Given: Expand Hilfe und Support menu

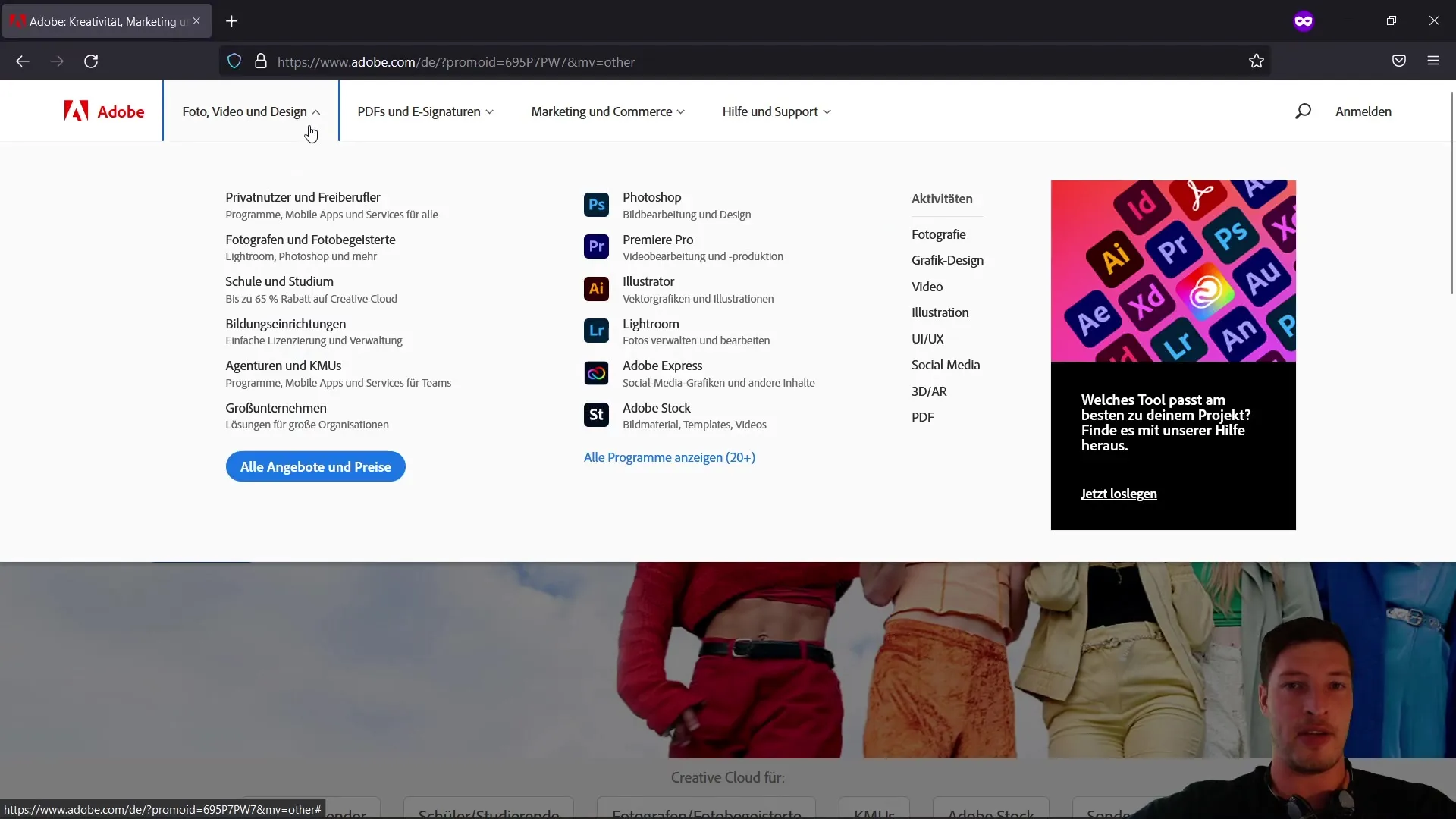Looking at the screenshot, I should 777,111.
